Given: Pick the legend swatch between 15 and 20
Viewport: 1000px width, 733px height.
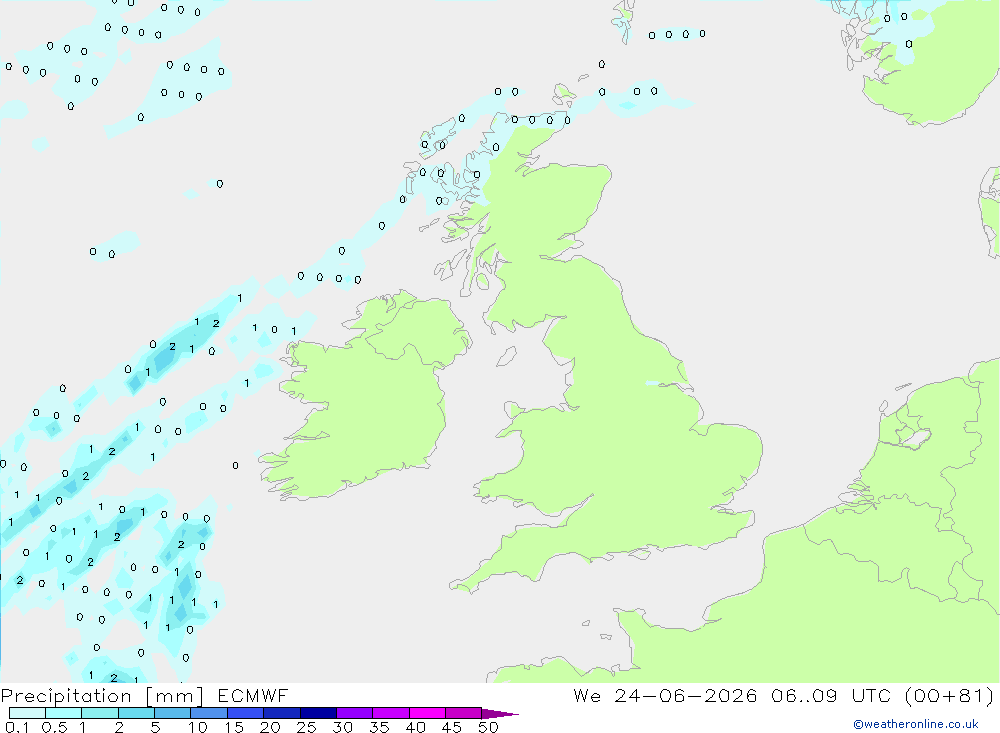Looking at the screenshot, I should [x=246, y=713].
